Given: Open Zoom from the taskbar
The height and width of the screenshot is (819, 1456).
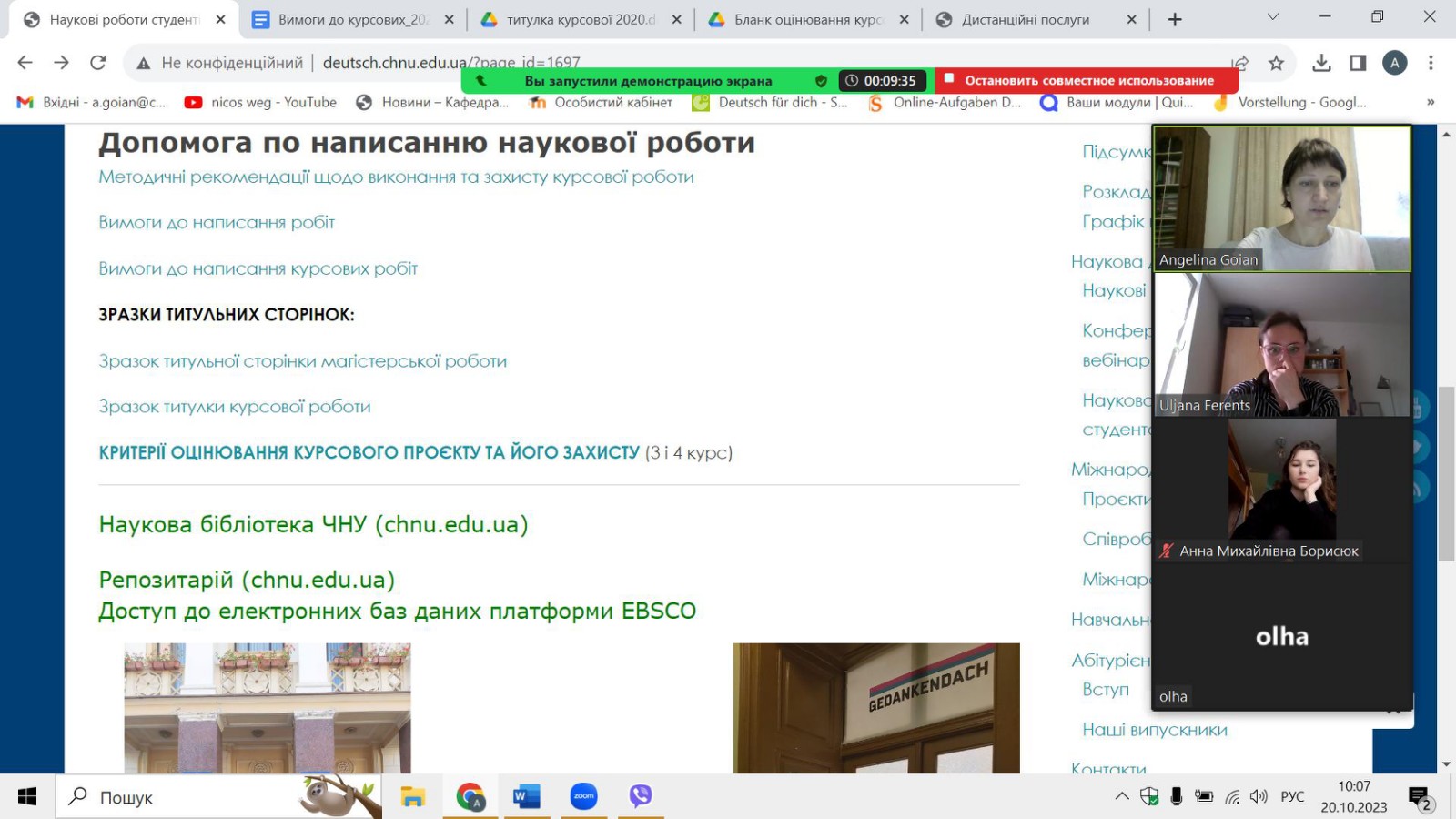Looking at the screenshot, I should [x=583, y=797].
